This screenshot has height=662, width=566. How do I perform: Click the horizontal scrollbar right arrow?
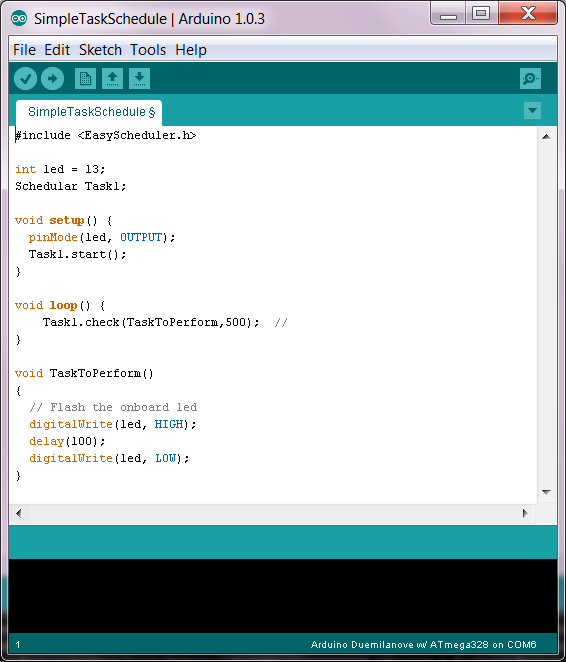pos(525,513)
